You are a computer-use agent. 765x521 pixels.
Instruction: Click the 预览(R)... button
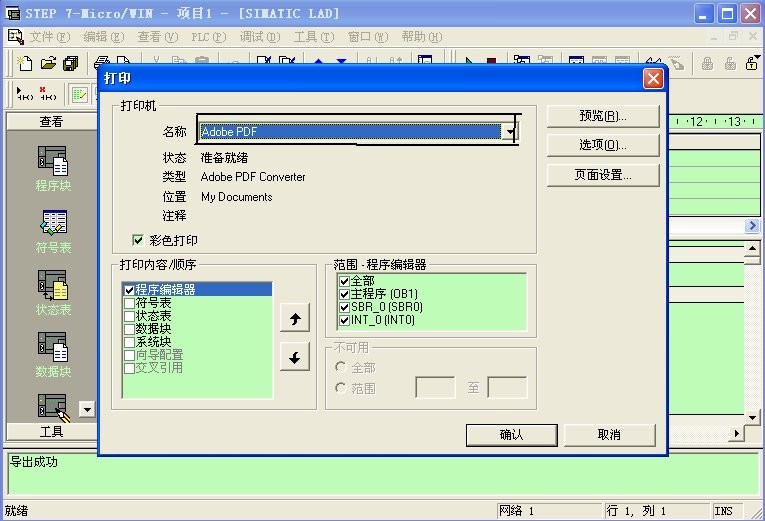click(x=603, y=116)
